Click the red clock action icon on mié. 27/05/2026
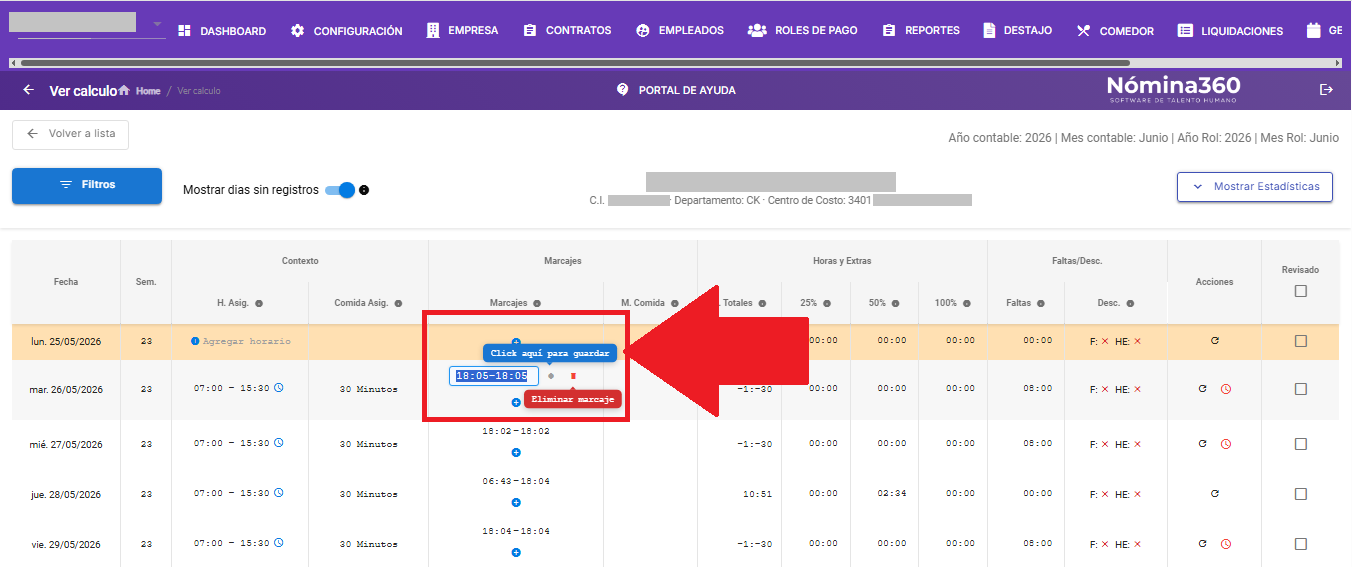Image resolution: width=1352 pixels, height=567 pixels. [1226, 444]
